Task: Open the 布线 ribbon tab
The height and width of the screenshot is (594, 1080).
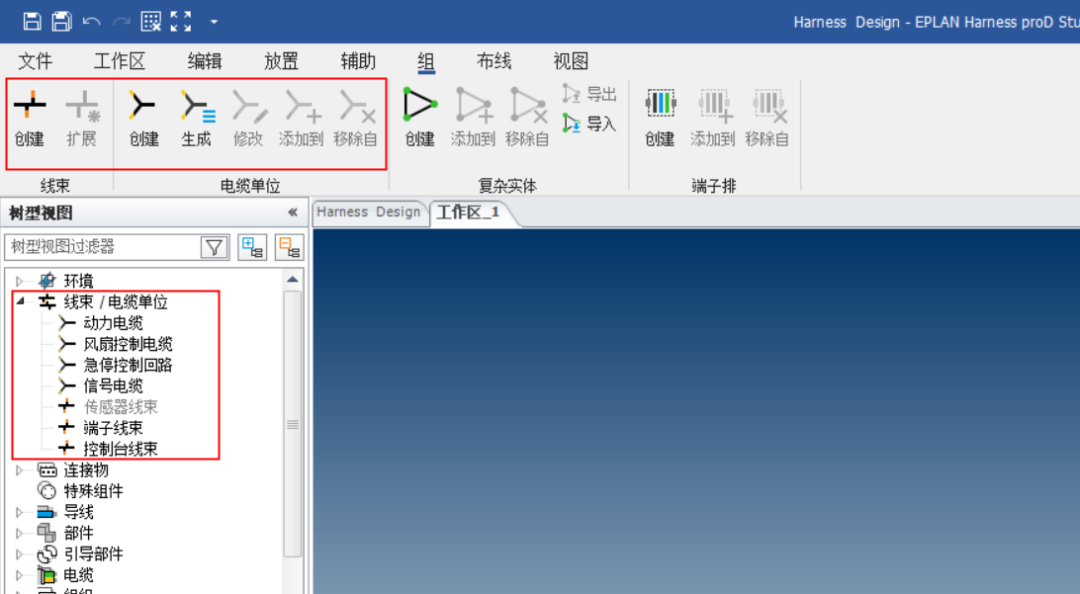Action: click(x=494, y=61)
